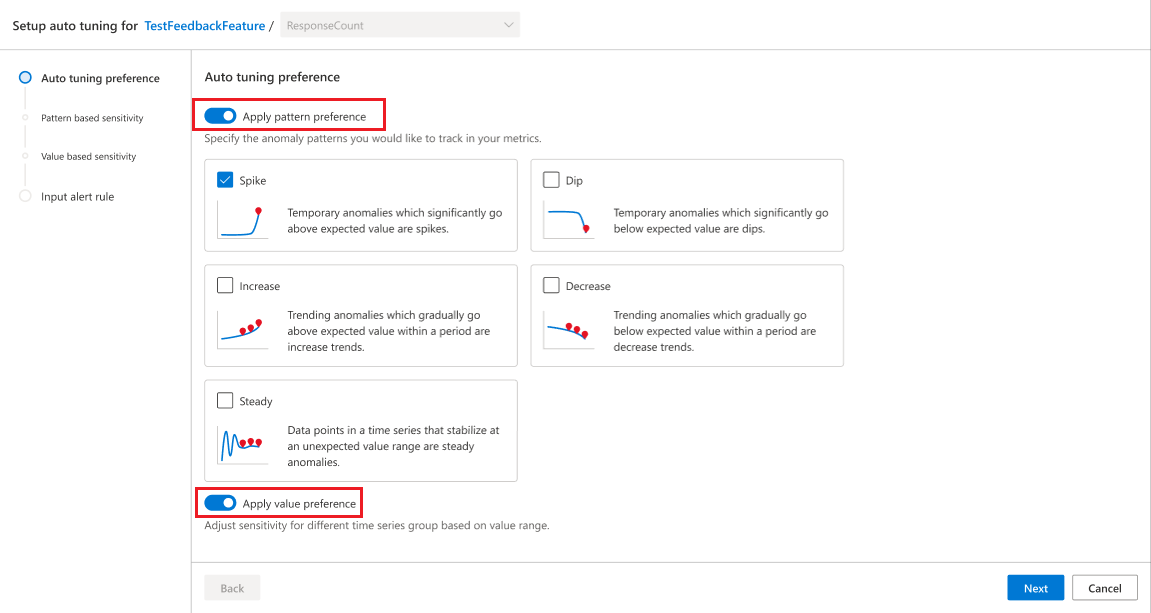Click the Dip pattern chart icon
This screenshot has width=1151, height=613.
(568, 220)
